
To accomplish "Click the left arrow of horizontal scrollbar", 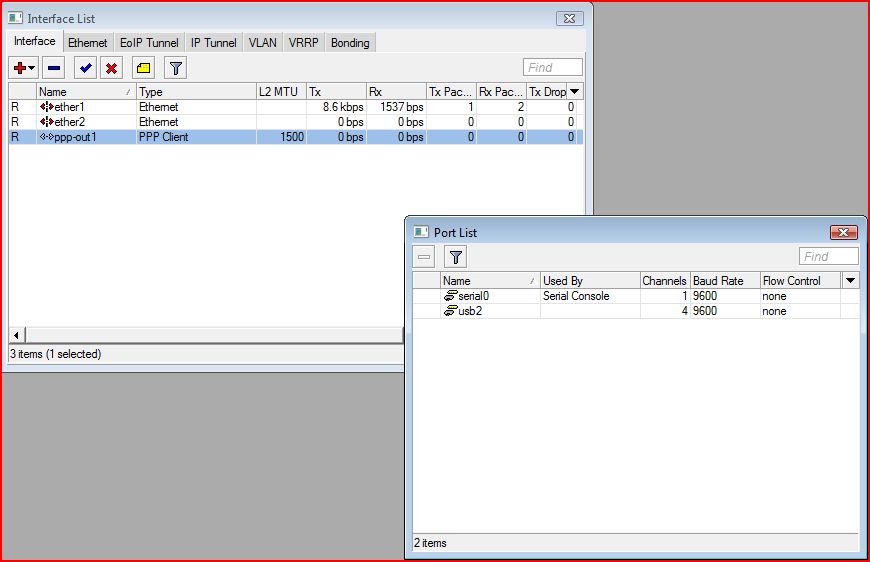I will 17,335.
